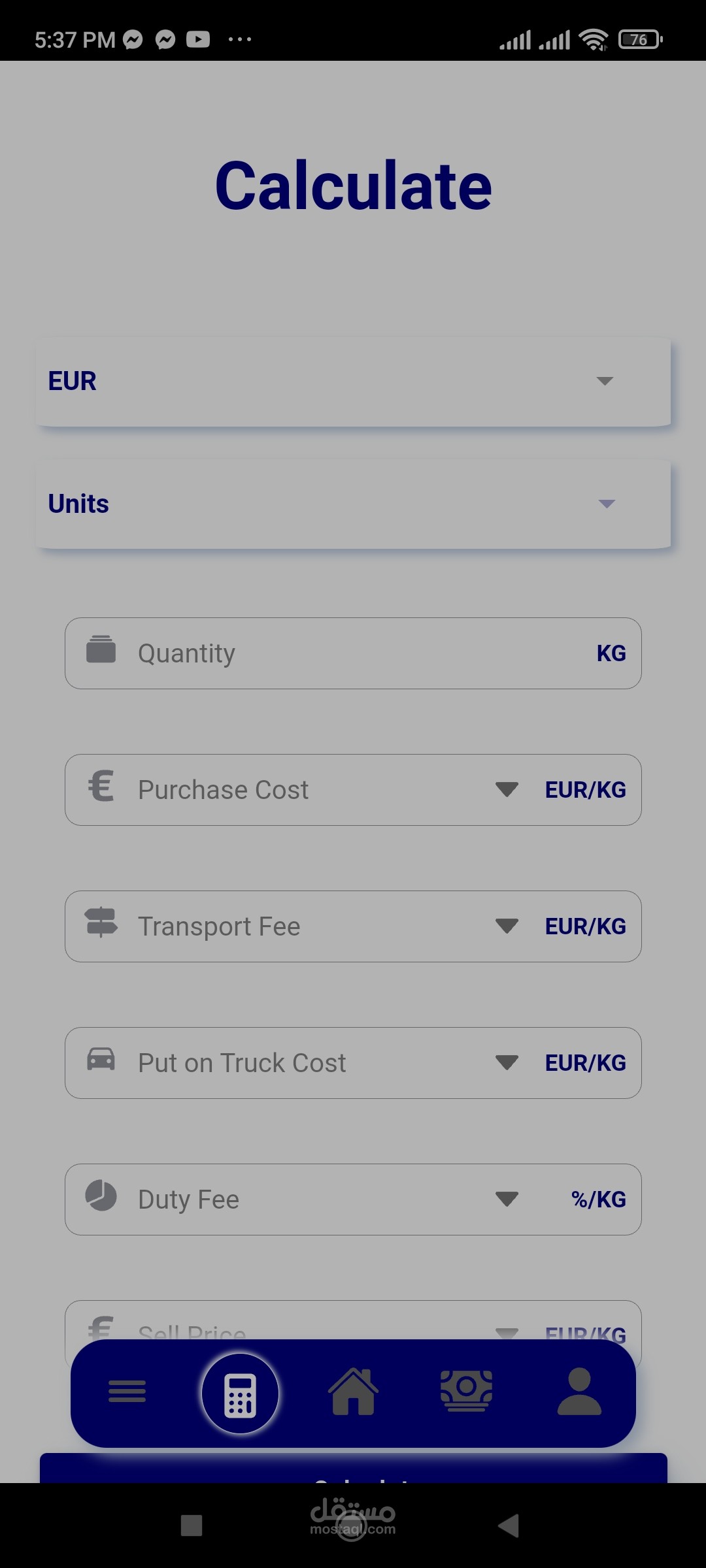Open the money bills icon tab

point(466,1392)
